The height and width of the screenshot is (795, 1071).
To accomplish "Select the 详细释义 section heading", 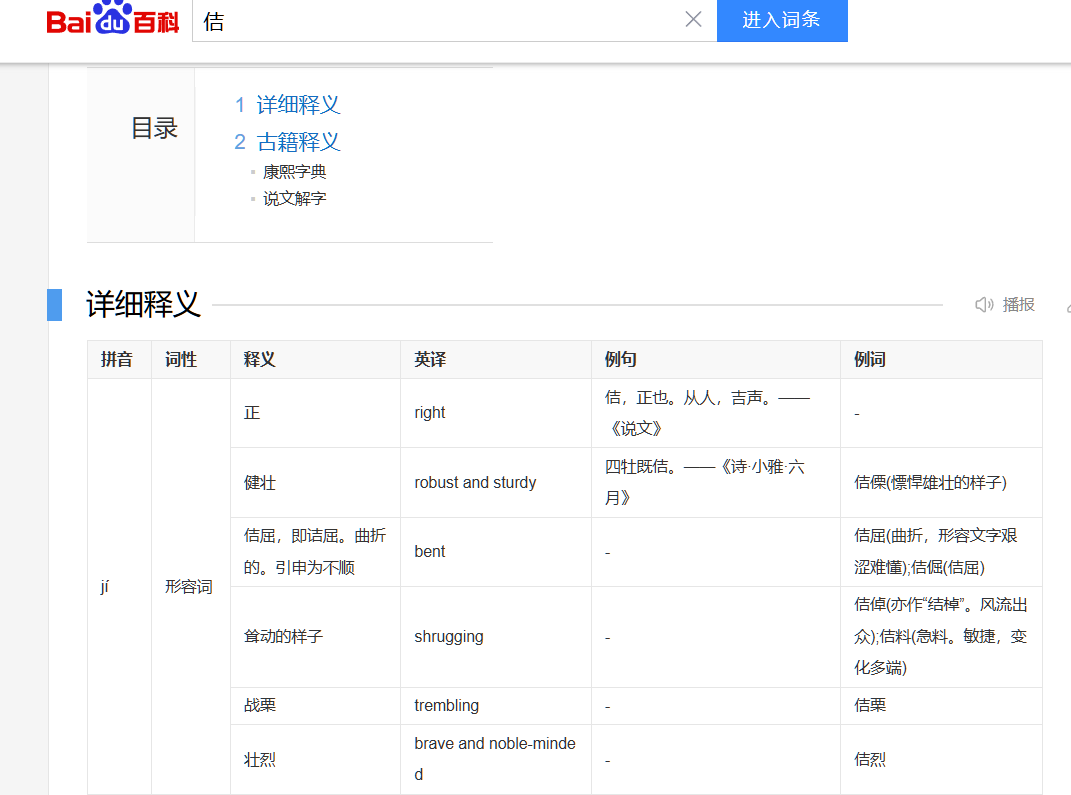I will 143,304.
